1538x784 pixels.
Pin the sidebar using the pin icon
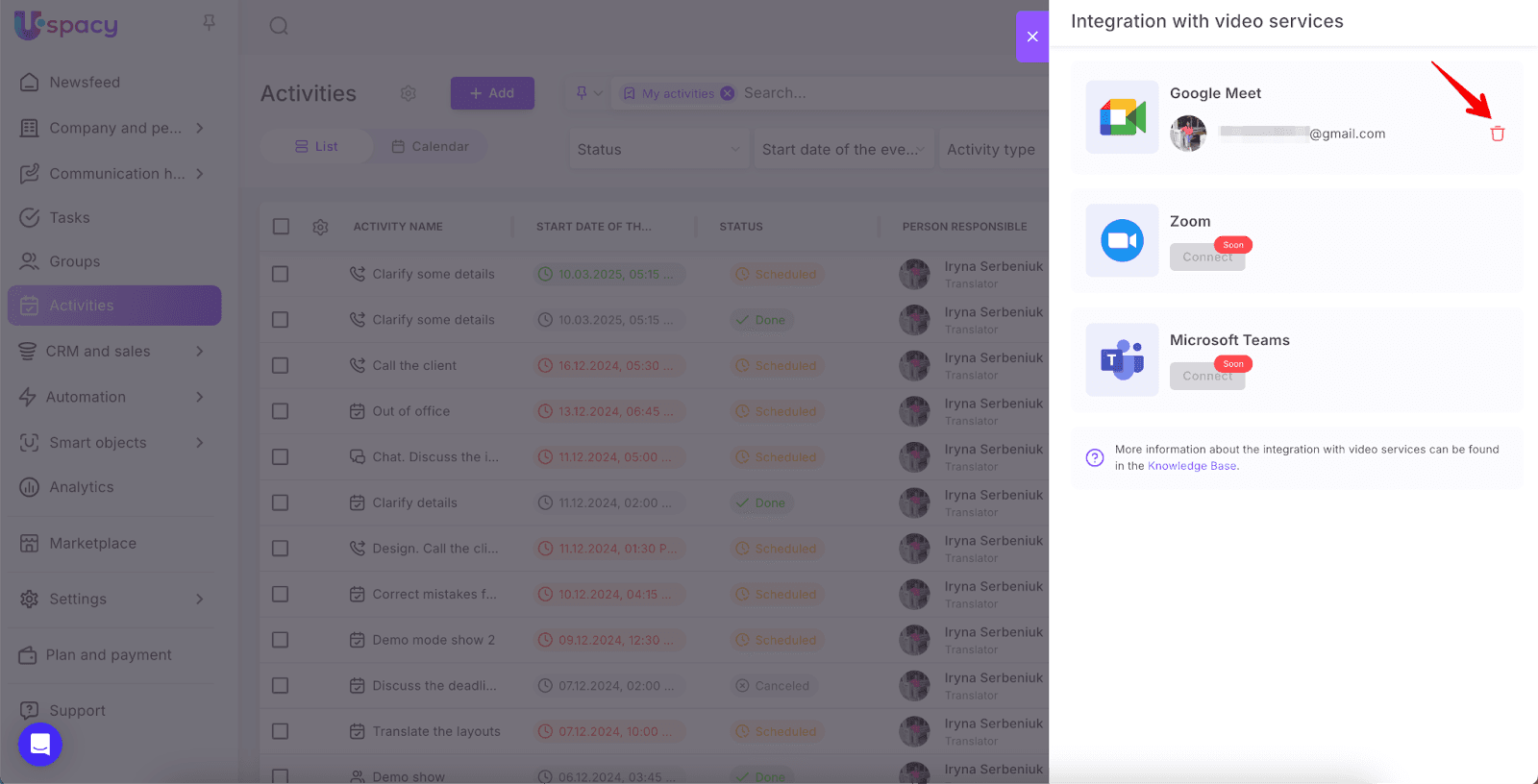[209, 22]
